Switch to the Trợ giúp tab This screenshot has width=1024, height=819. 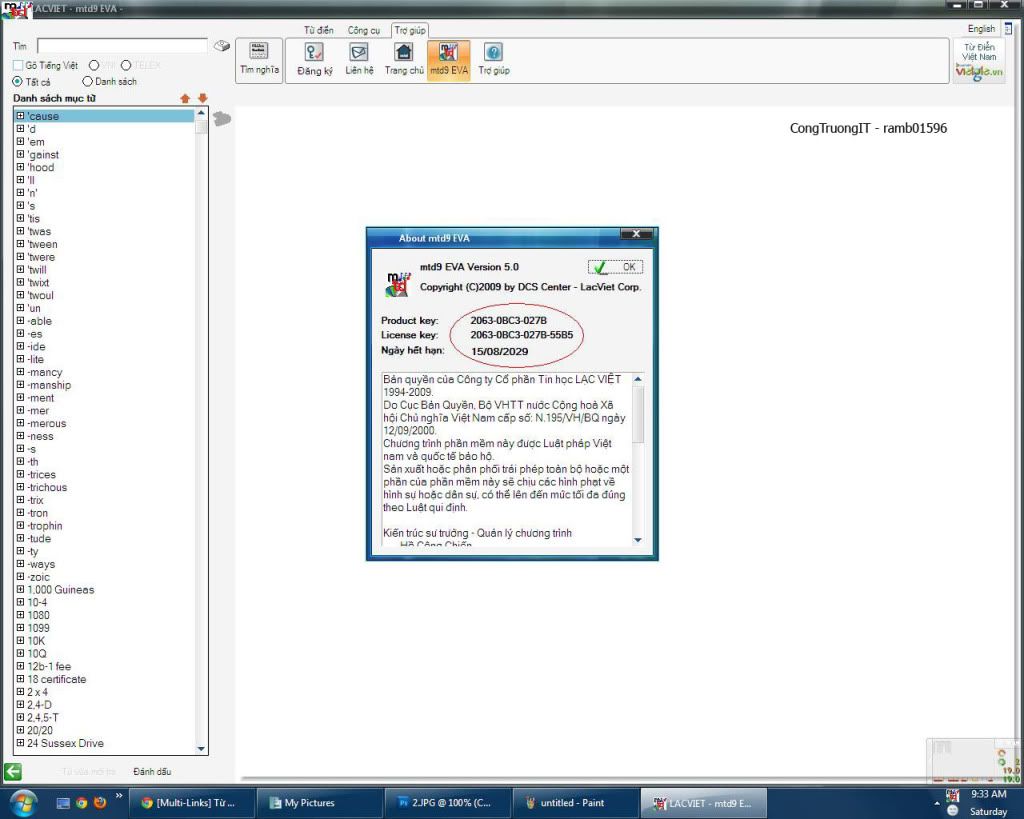[x=410, y=30]
